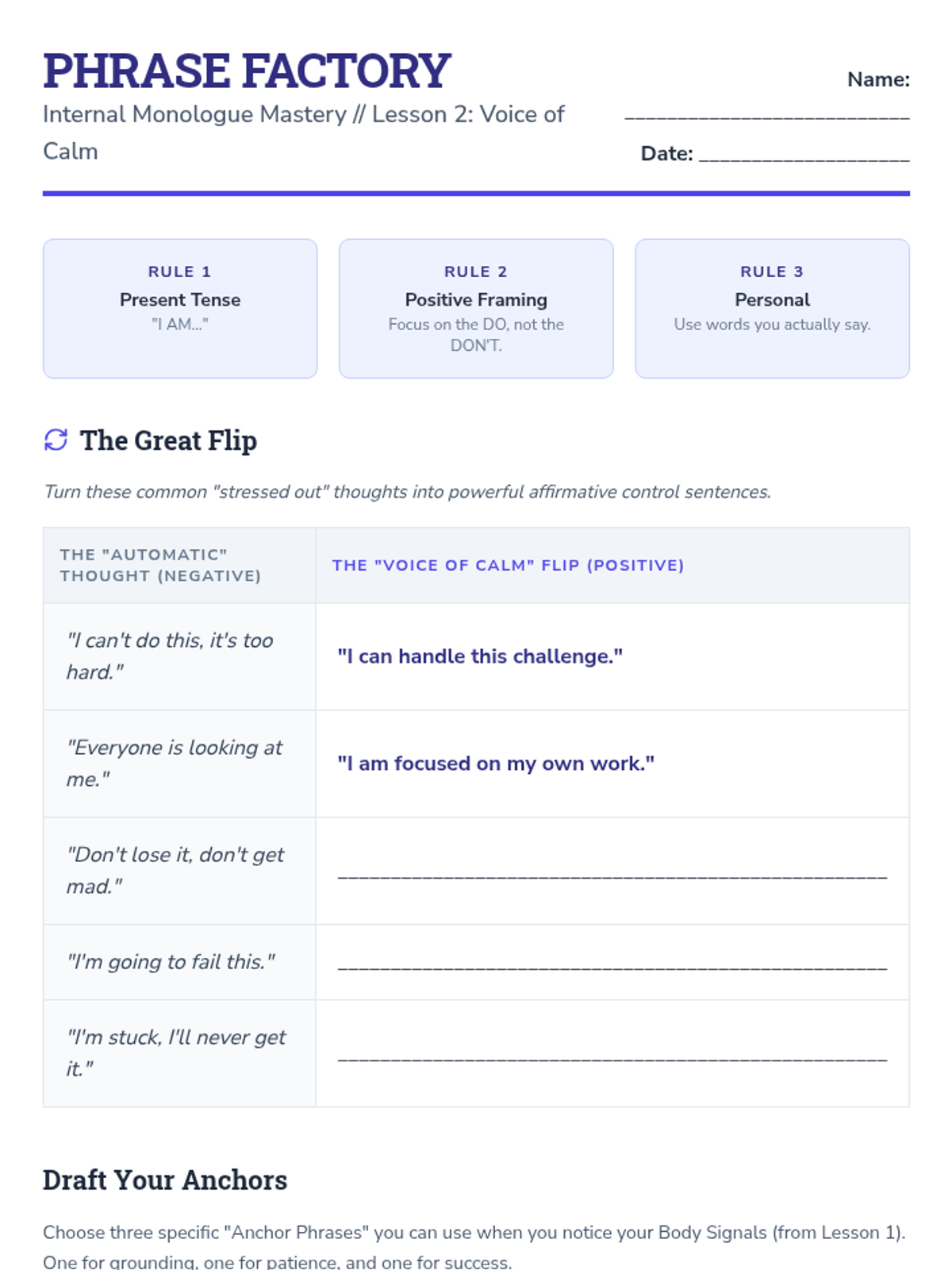952x1270 pixels.
Task: Select the "I am focused on my own work." answer
Action: (496, 764)
